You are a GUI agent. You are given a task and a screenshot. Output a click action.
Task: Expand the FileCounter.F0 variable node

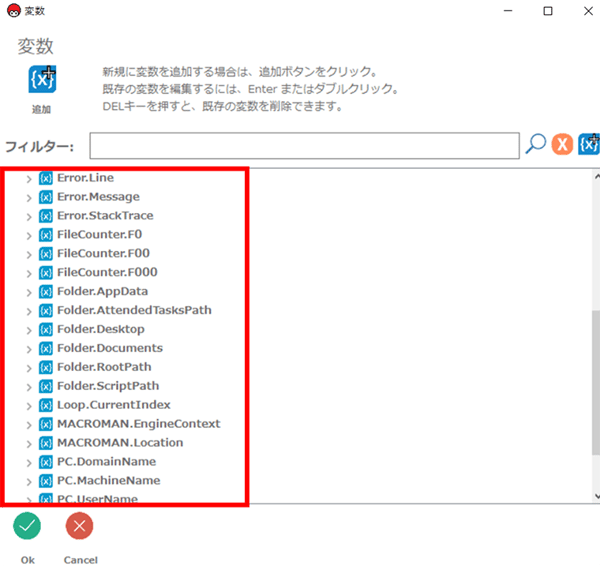(29, 236)
